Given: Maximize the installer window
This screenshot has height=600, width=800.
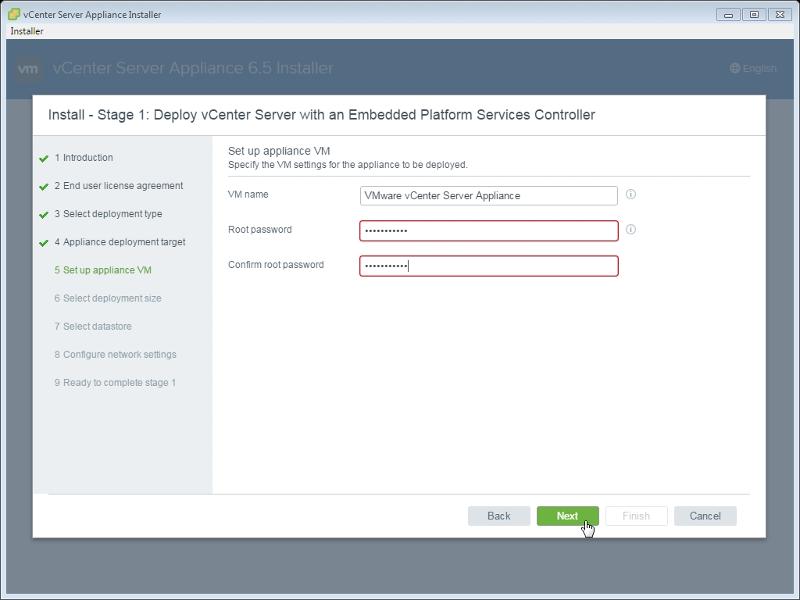Looking at the screenshot, I should (x=754, y=15).
